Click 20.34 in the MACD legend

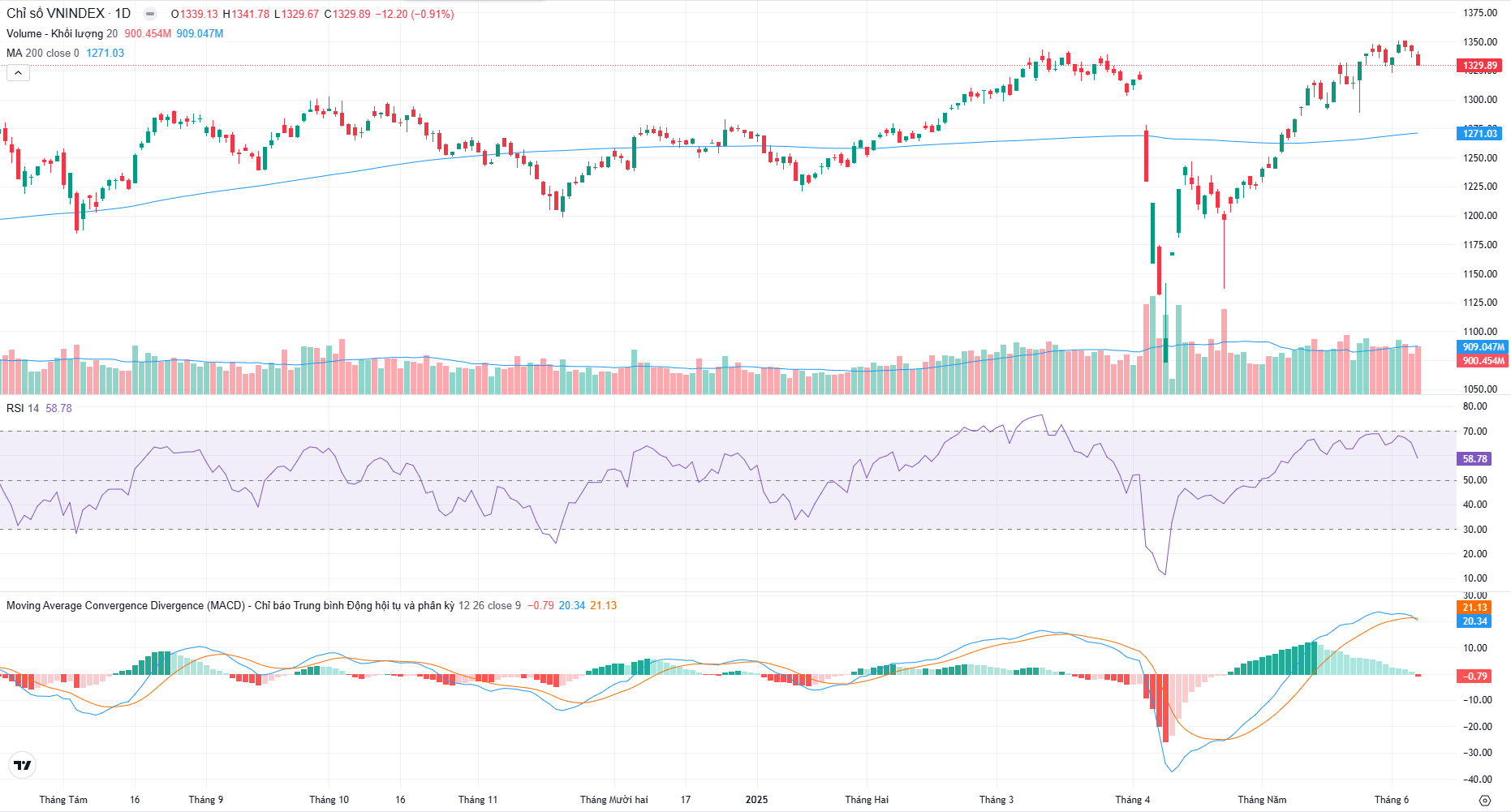[x=572, y=605]
